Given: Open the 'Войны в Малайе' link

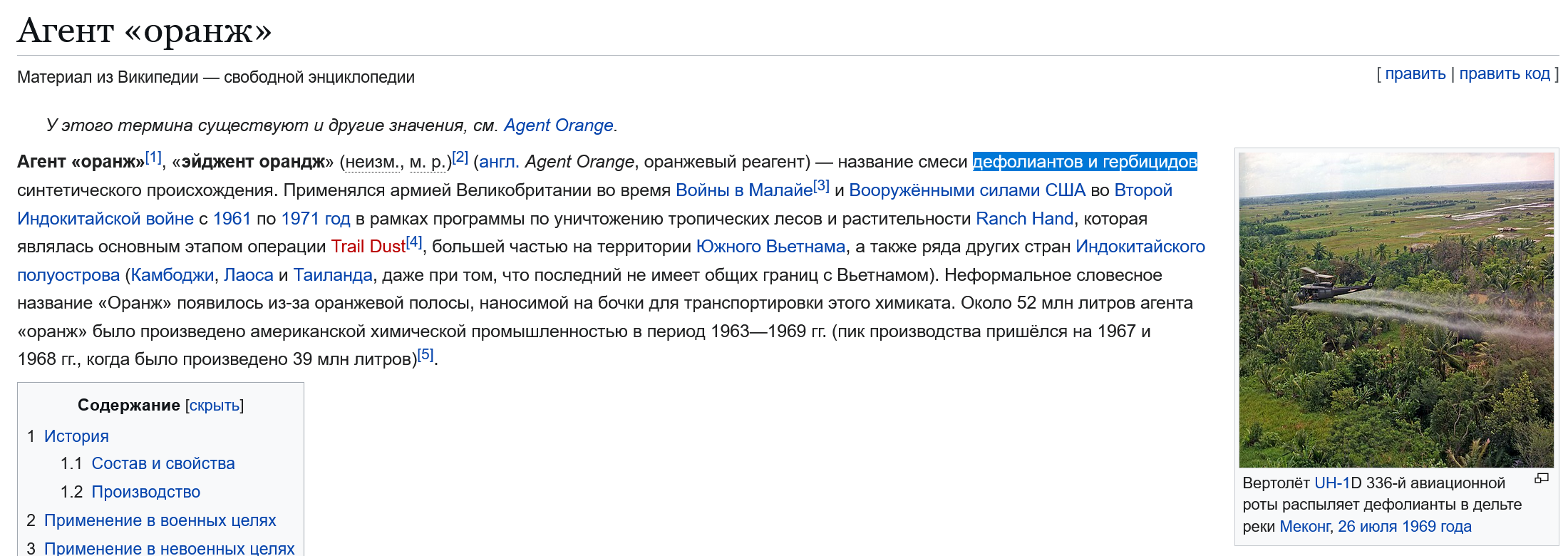Looking at the screenshot, I should tap(744, 190).
